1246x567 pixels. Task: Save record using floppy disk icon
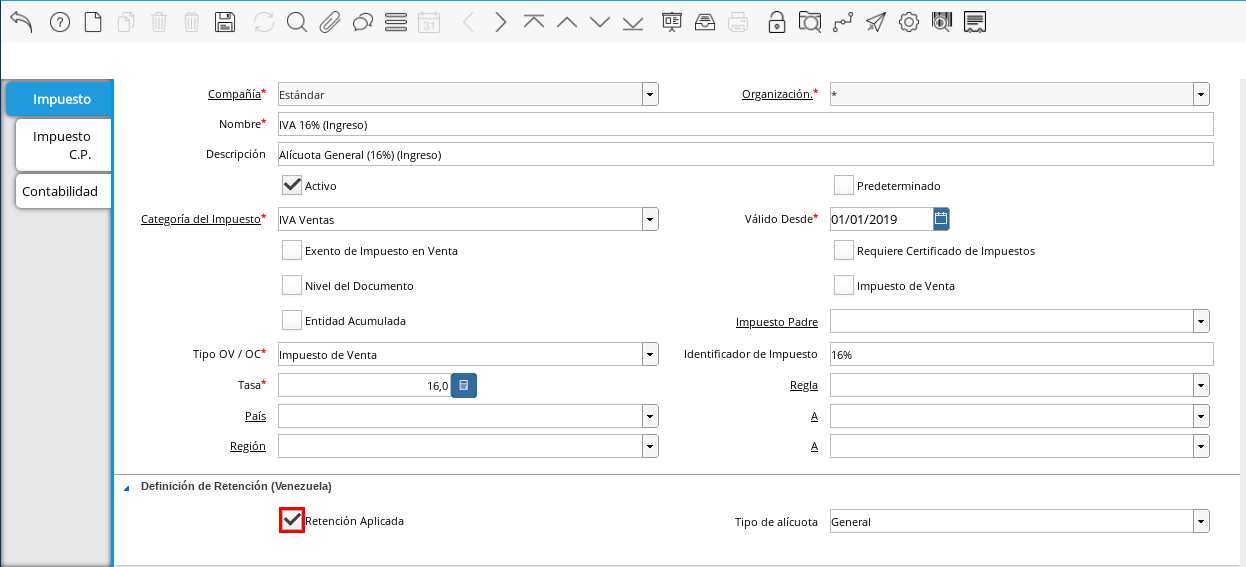click(226, 22)
